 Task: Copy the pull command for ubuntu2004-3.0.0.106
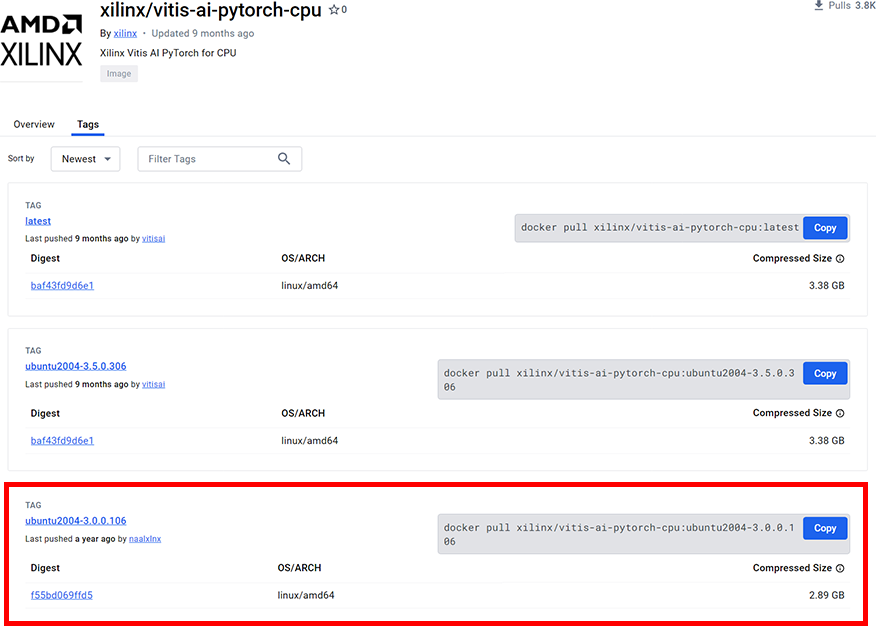825,528
